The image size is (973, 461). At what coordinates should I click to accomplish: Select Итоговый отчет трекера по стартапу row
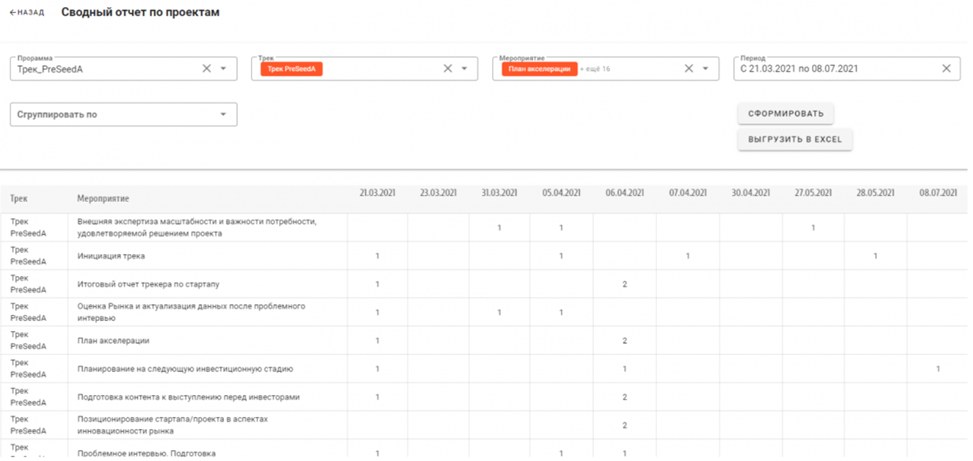coord(486,284)
